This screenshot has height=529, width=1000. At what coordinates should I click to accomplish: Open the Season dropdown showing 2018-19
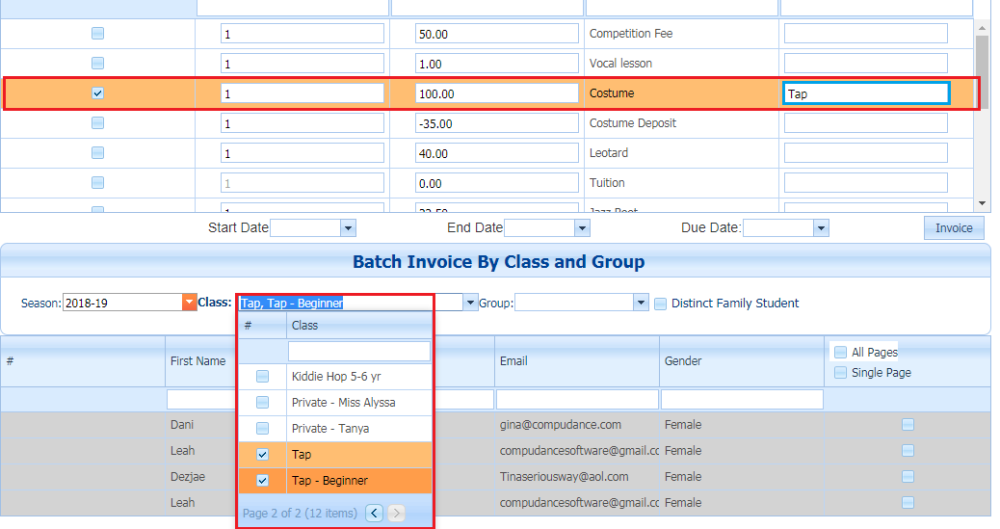[x=189, y=302]
